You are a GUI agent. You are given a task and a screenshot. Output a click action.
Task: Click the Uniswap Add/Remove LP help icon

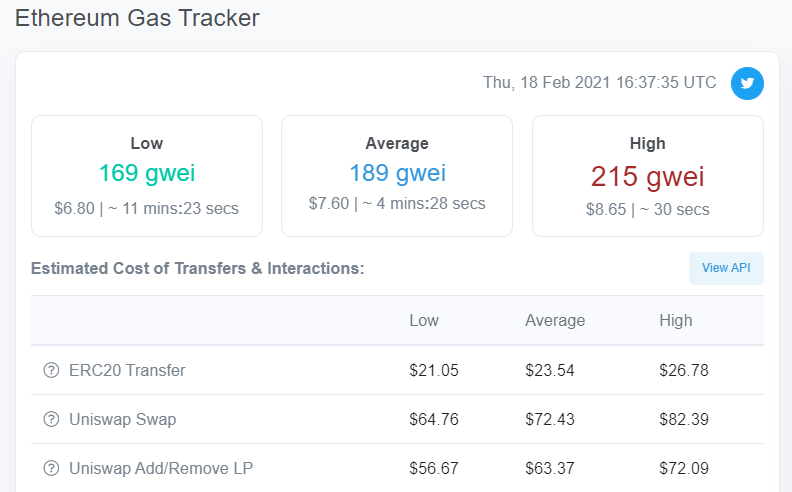[x=51, y=468]
